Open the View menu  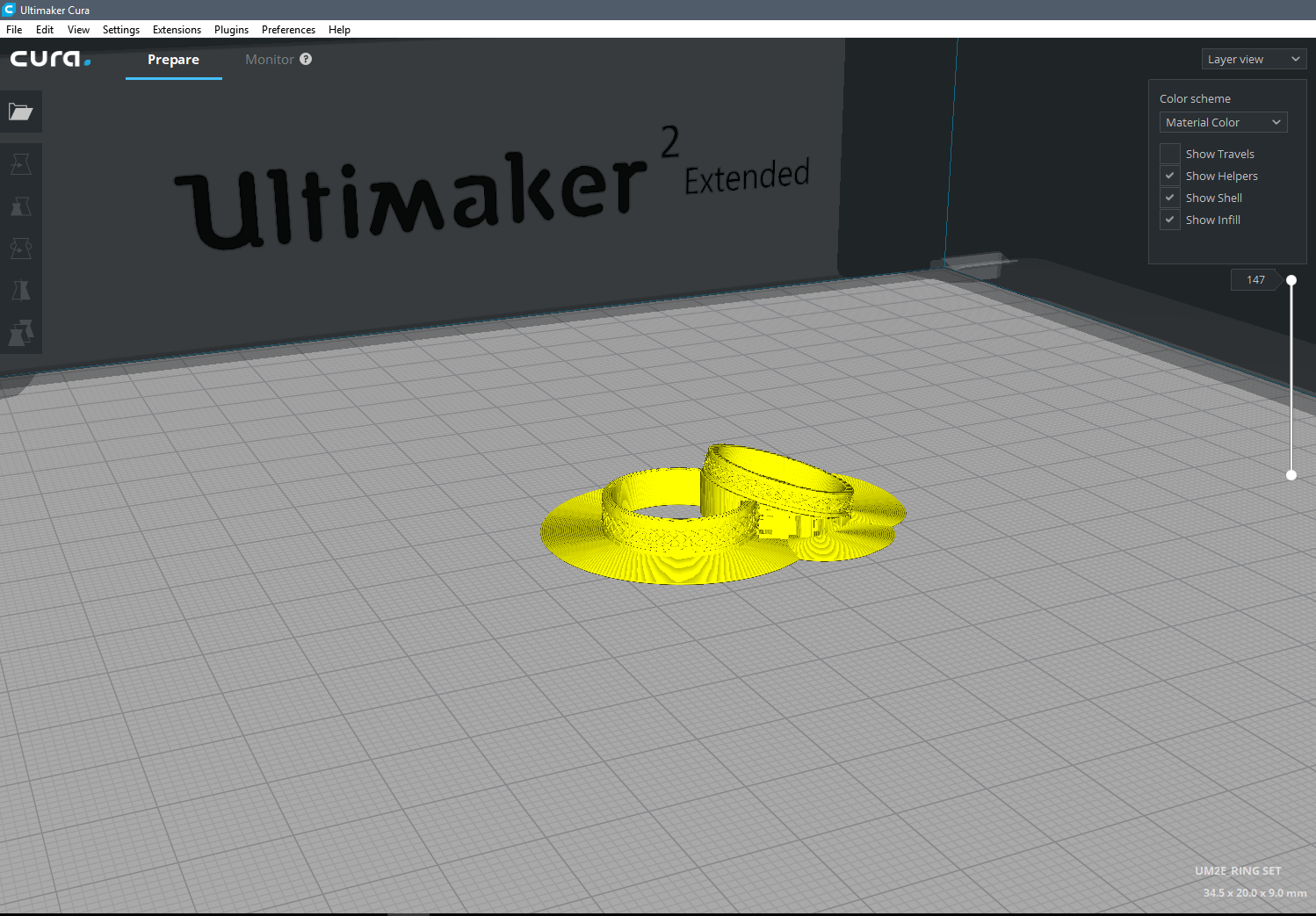coord(78,29)
